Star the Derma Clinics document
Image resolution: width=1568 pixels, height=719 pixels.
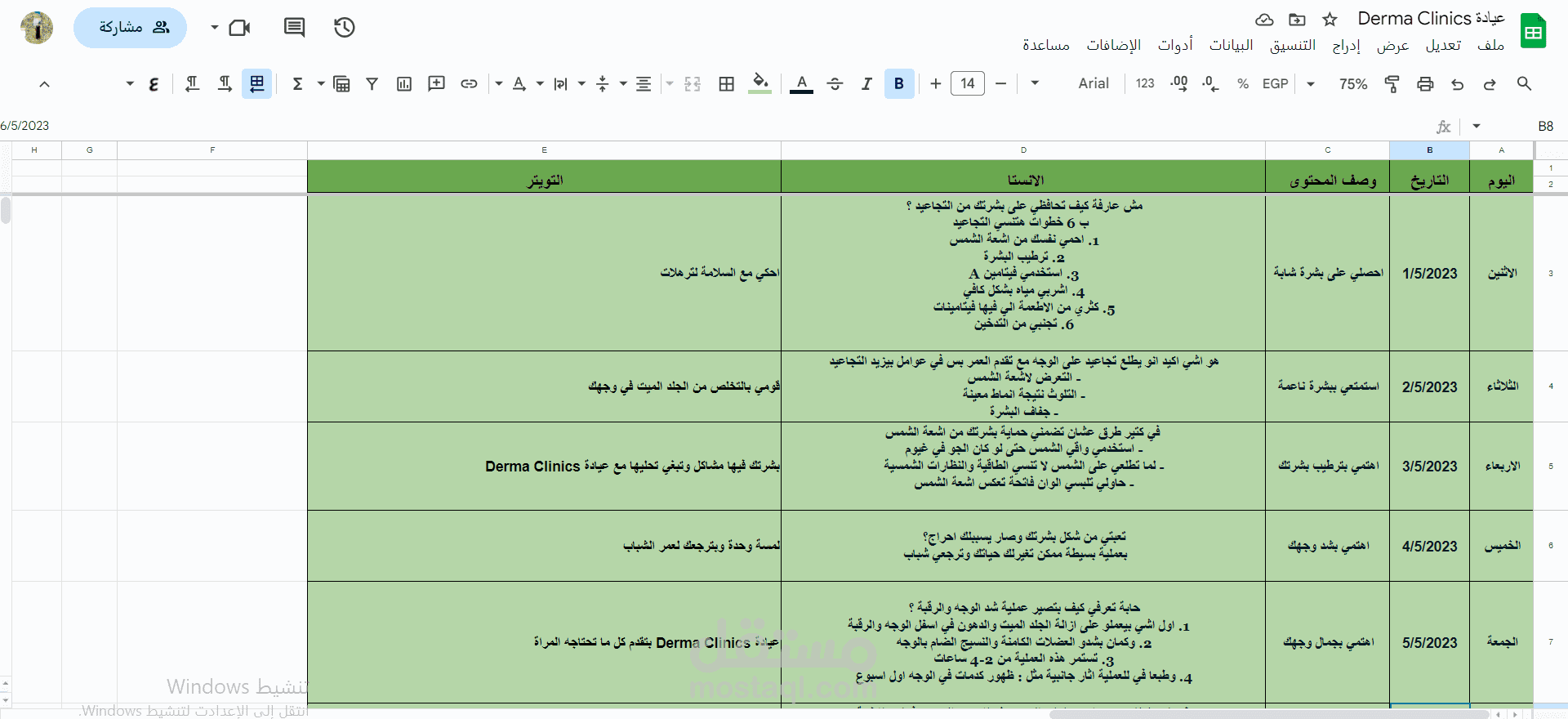[x=1330, y=20]
